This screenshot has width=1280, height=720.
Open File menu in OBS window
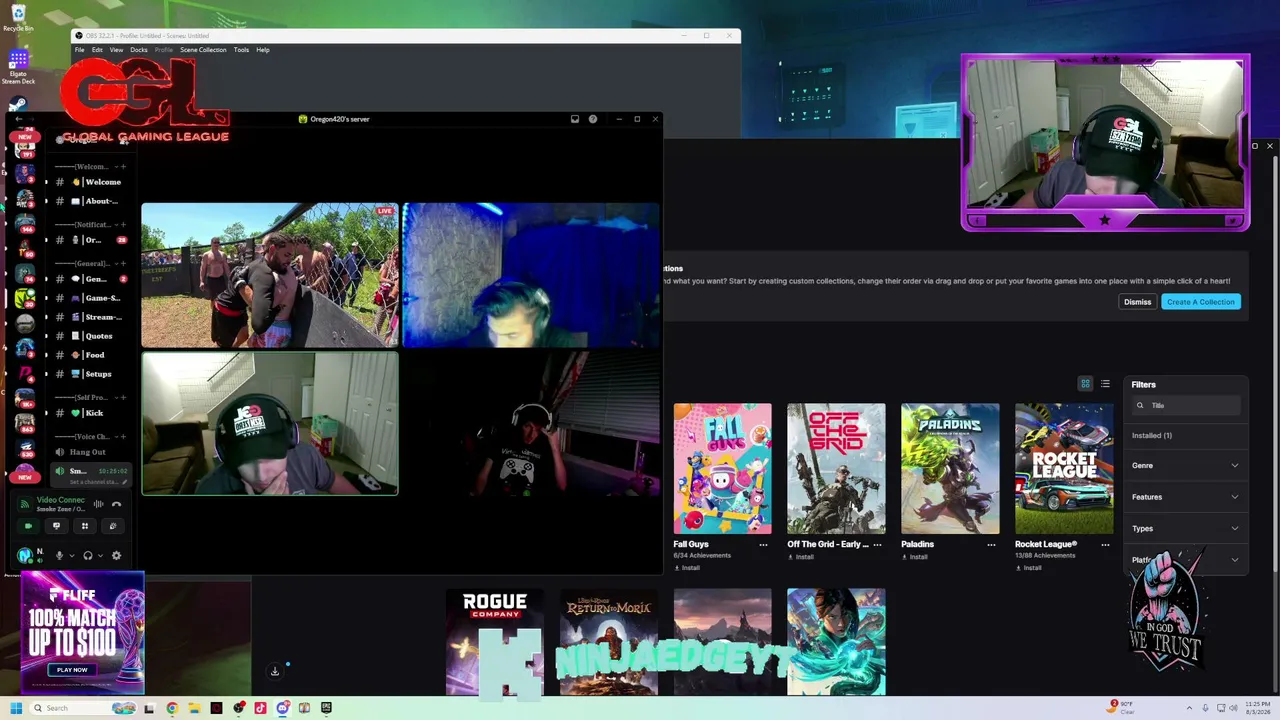79,50
